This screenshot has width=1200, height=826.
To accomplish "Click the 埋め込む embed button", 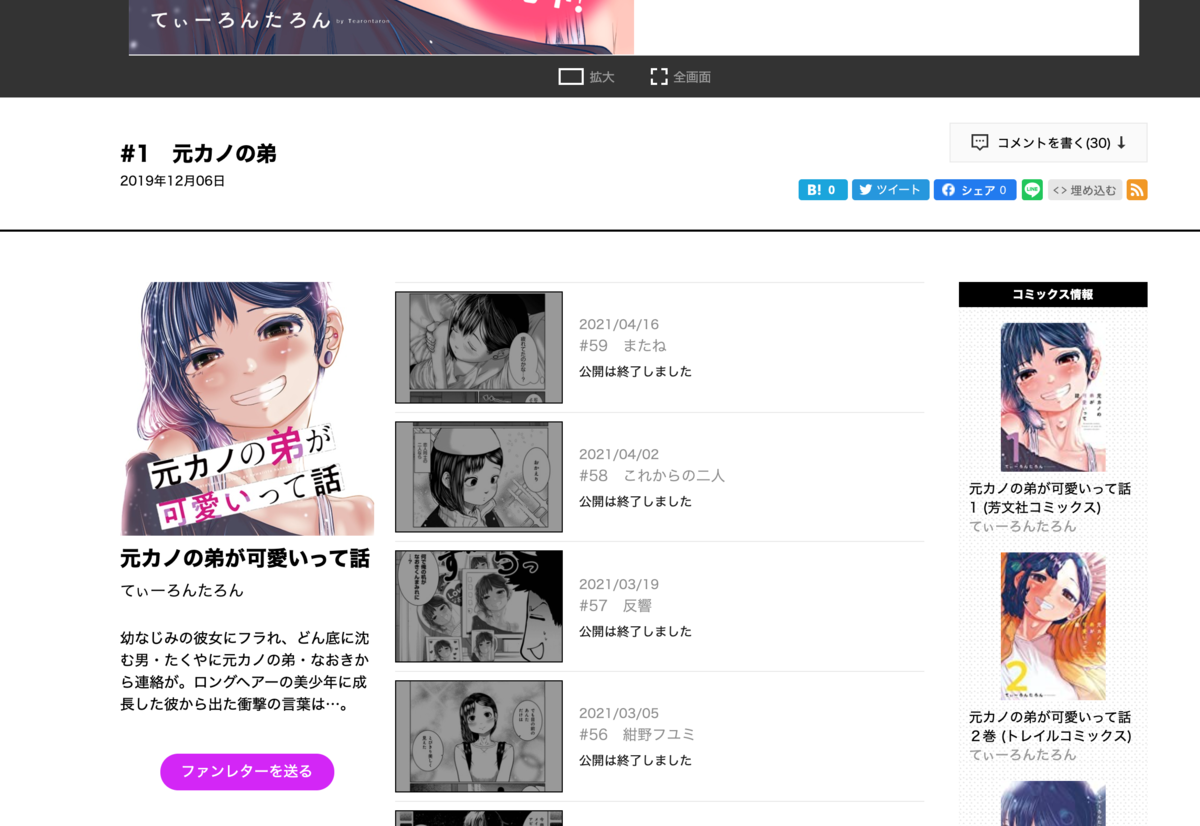I will coord(1085,190).
